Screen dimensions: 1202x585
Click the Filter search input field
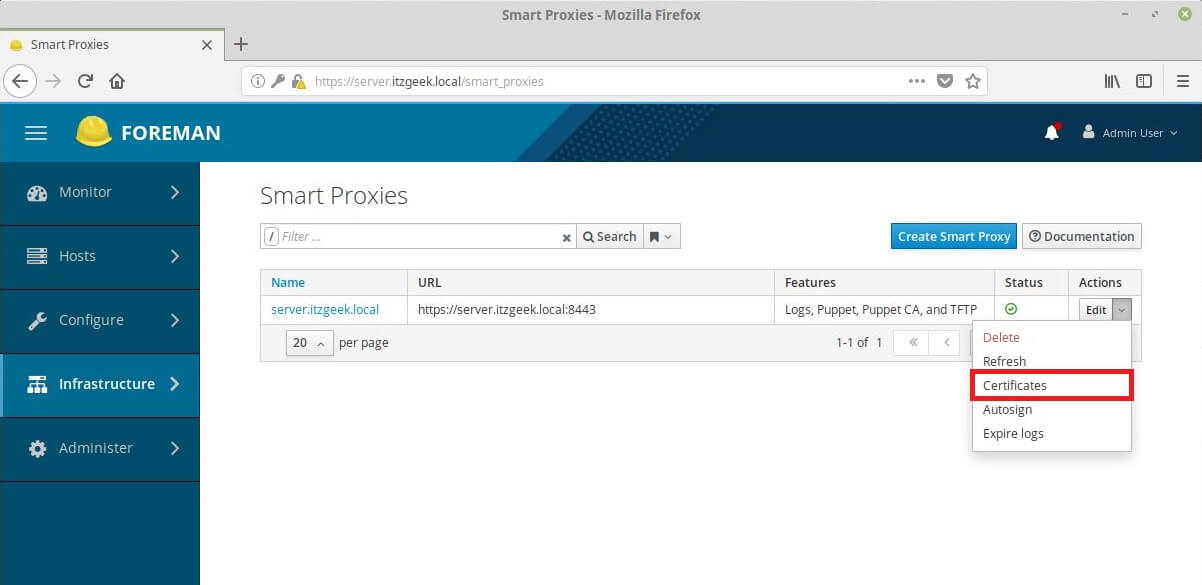coord(418,236)
